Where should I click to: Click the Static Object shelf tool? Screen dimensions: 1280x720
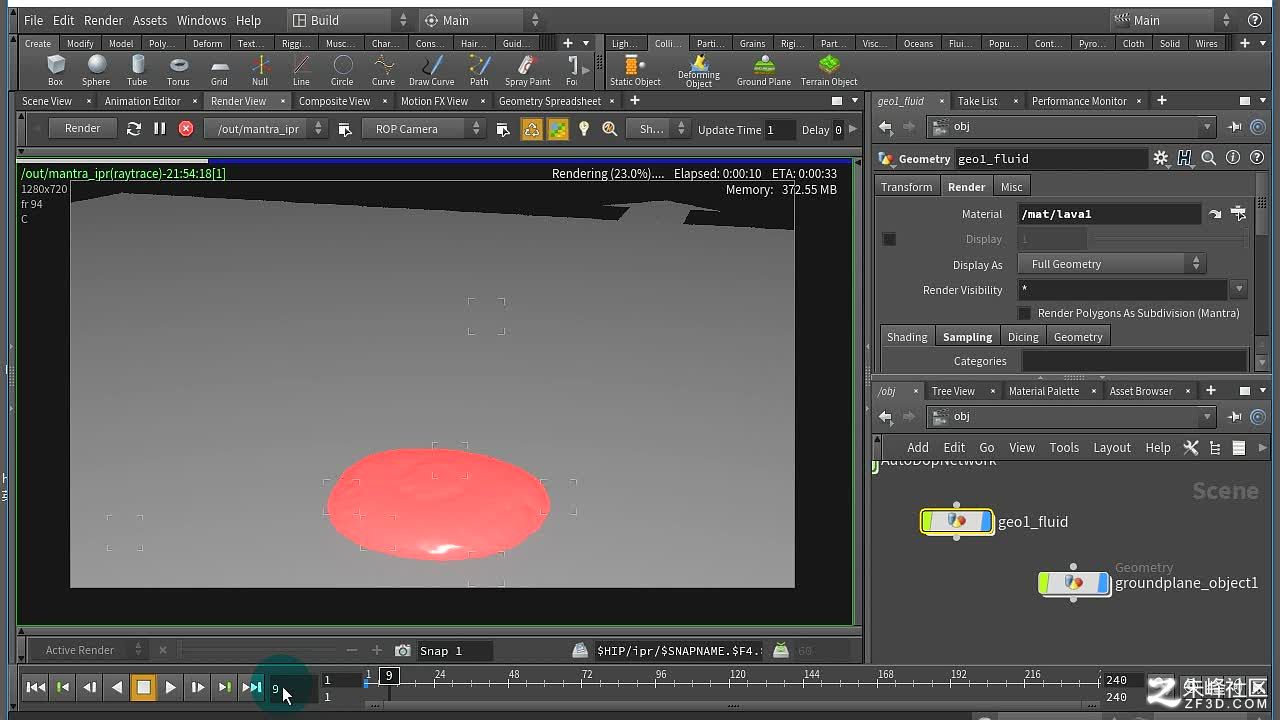coord(635,71)
